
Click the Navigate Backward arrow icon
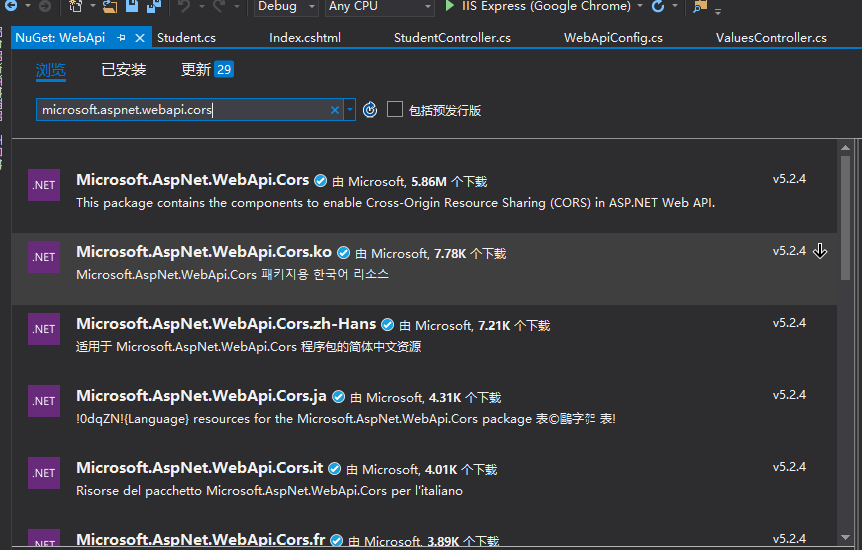click(x=10, y=6)
